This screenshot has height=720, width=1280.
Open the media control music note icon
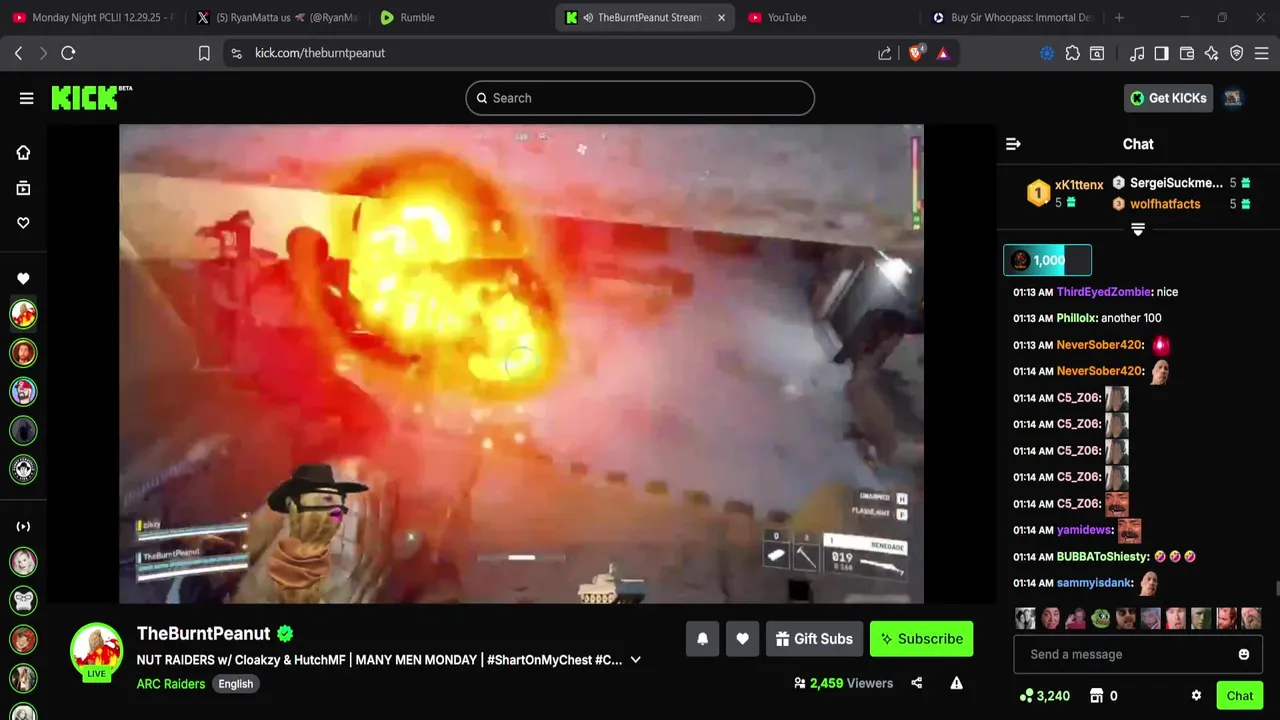[x=1137, y=53]
